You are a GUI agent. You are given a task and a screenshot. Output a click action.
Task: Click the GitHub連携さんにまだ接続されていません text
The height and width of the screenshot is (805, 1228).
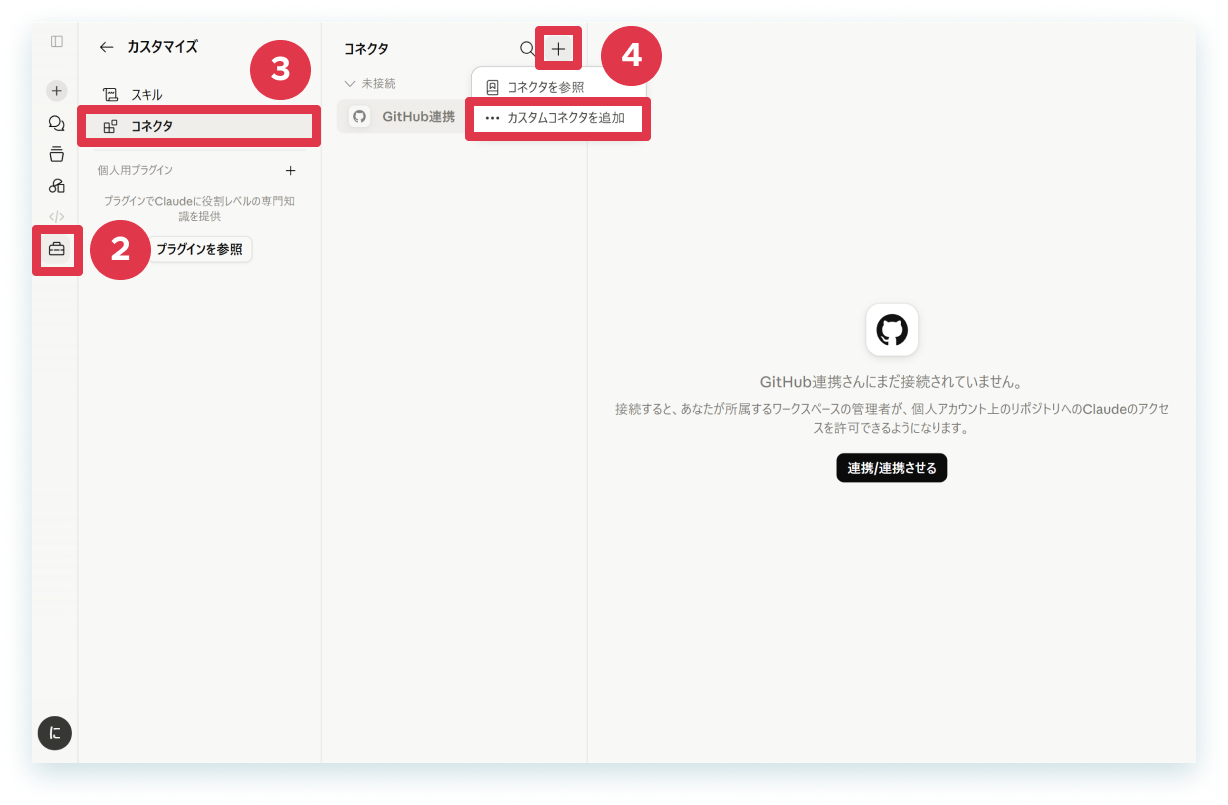tap(891, 382)
